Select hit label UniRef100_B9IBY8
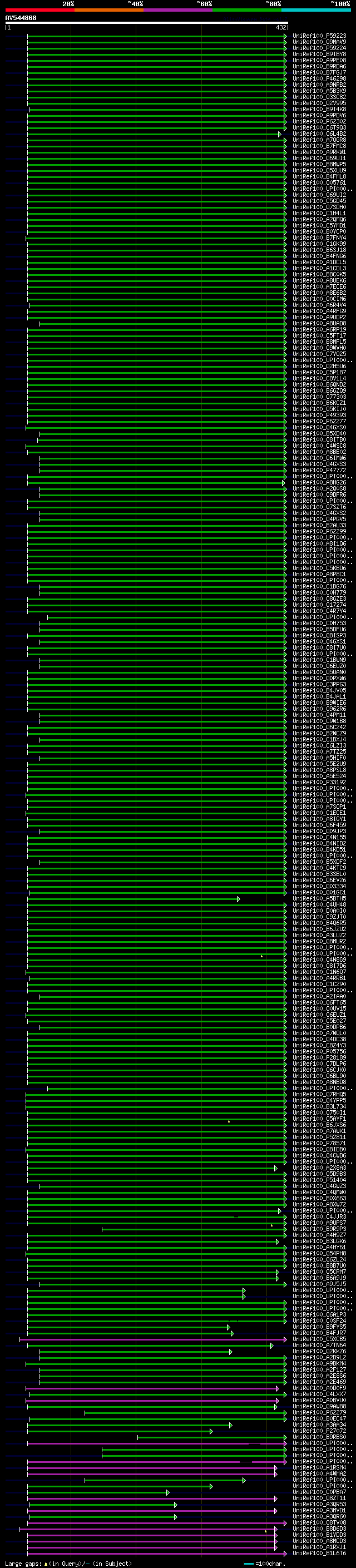This screenshot has width=356, height=1568. pos(319,54)
